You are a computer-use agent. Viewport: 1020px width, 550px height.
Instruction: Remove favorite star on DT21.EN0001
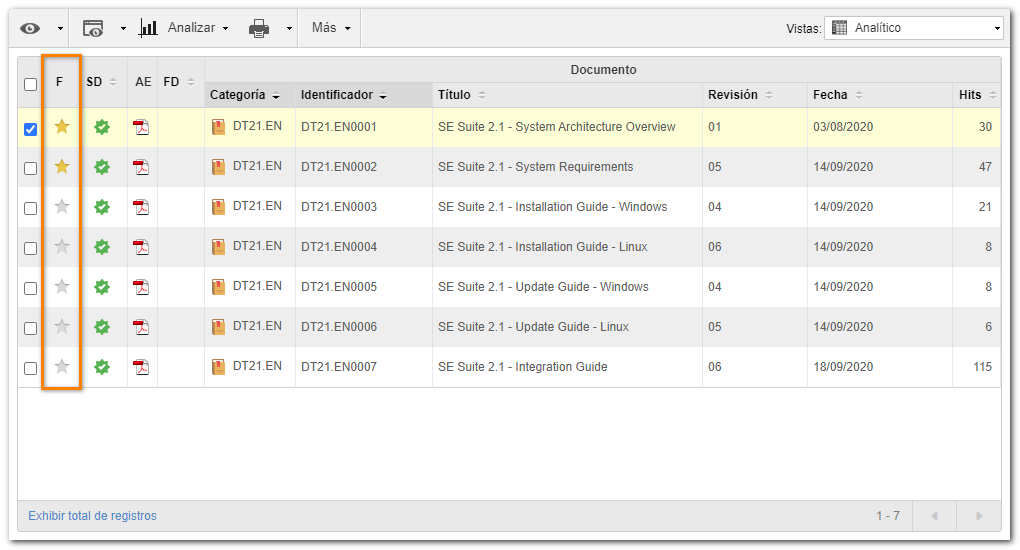point(62,127)
